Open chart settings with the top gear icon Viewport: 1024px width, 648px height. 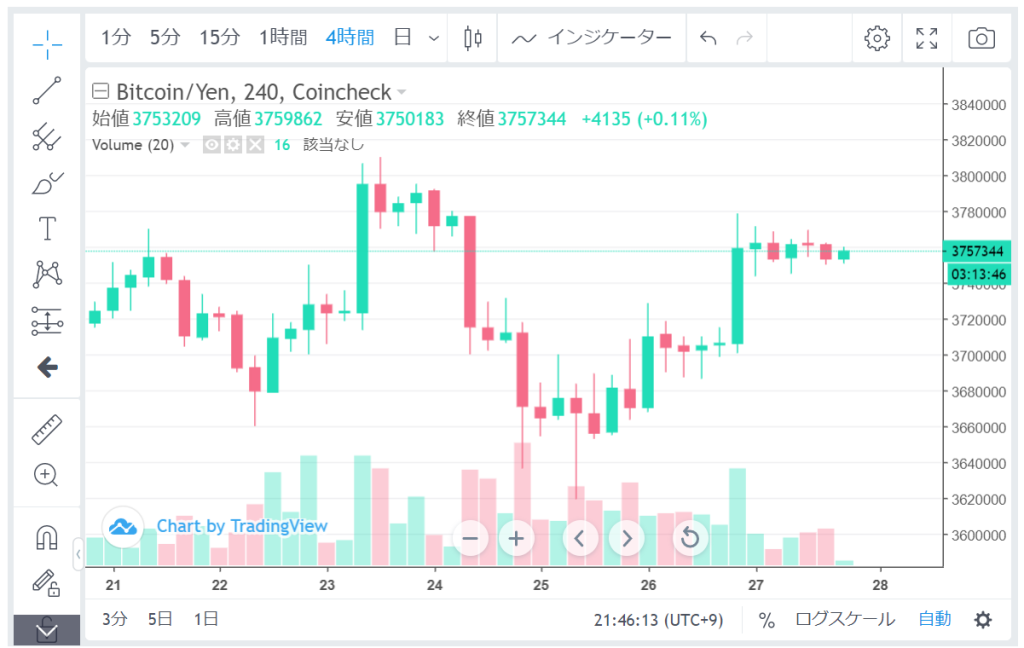[x=877, y=38]
